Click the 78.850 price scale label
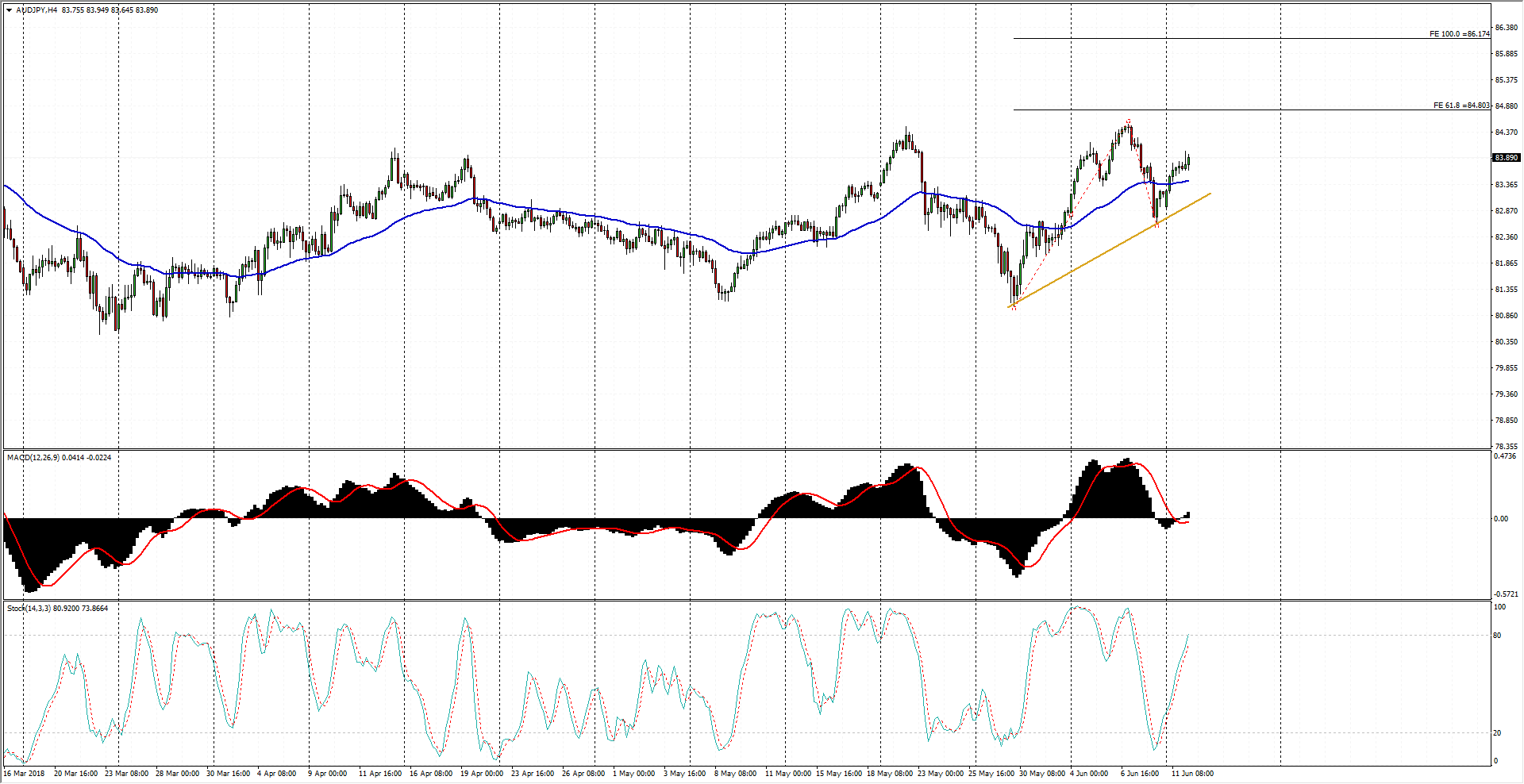The height and width of the screenshot is (784, 1524). pos(1506,421)
